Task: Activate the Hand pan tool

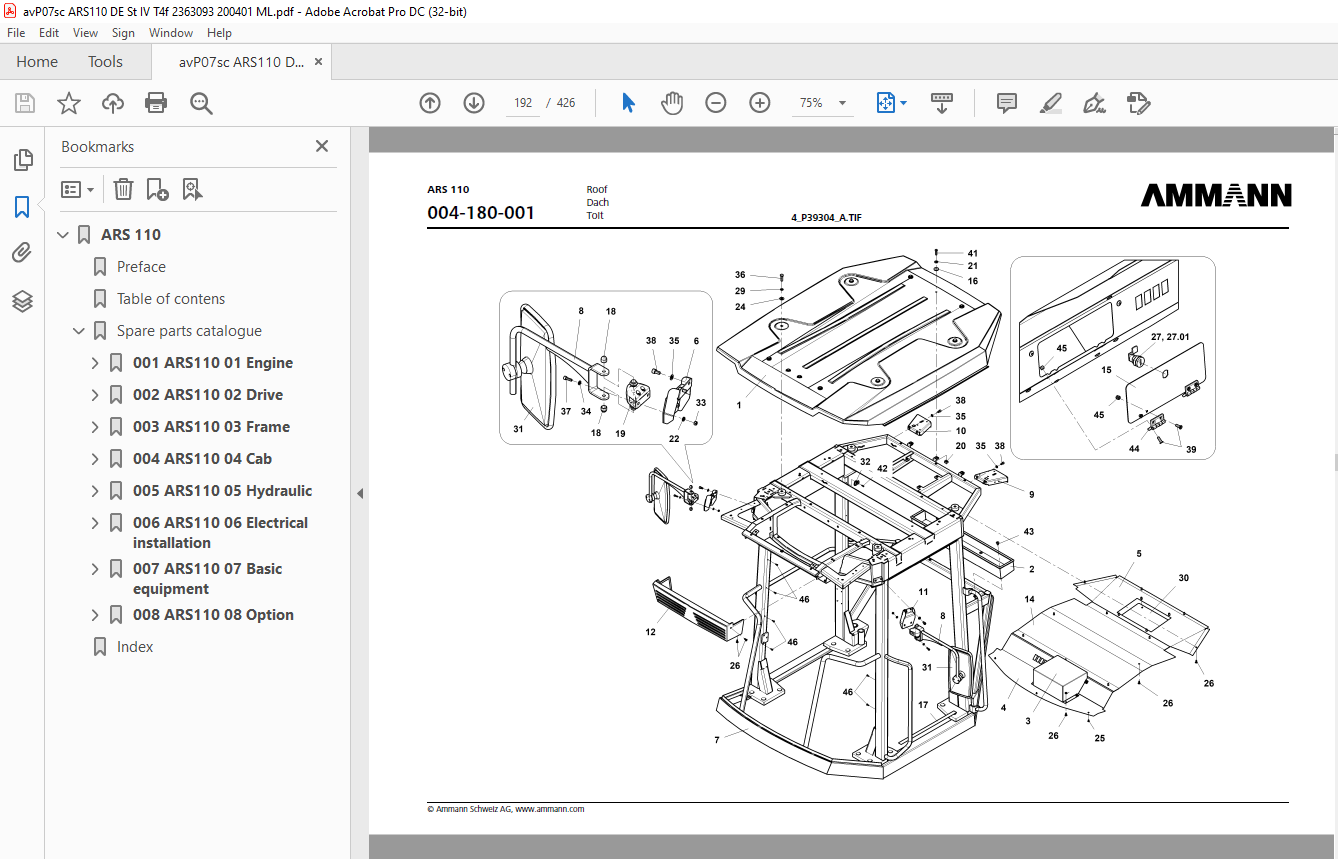Action: (x=672, y=103)
